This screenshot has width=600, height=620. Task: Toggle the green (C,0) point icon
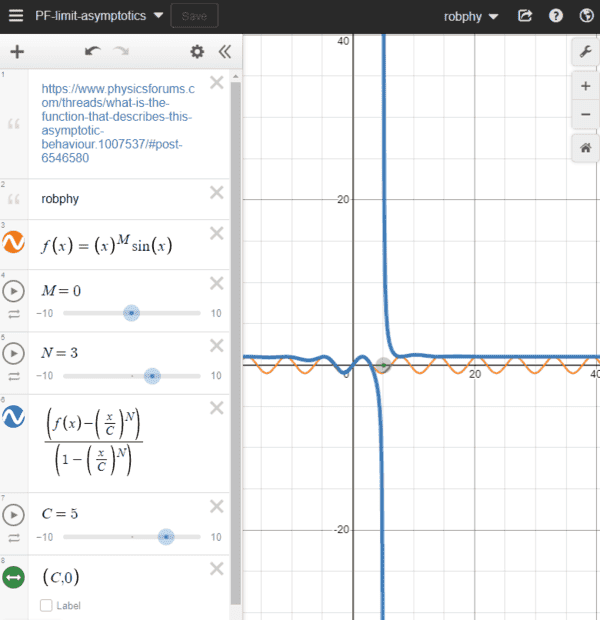13,577
